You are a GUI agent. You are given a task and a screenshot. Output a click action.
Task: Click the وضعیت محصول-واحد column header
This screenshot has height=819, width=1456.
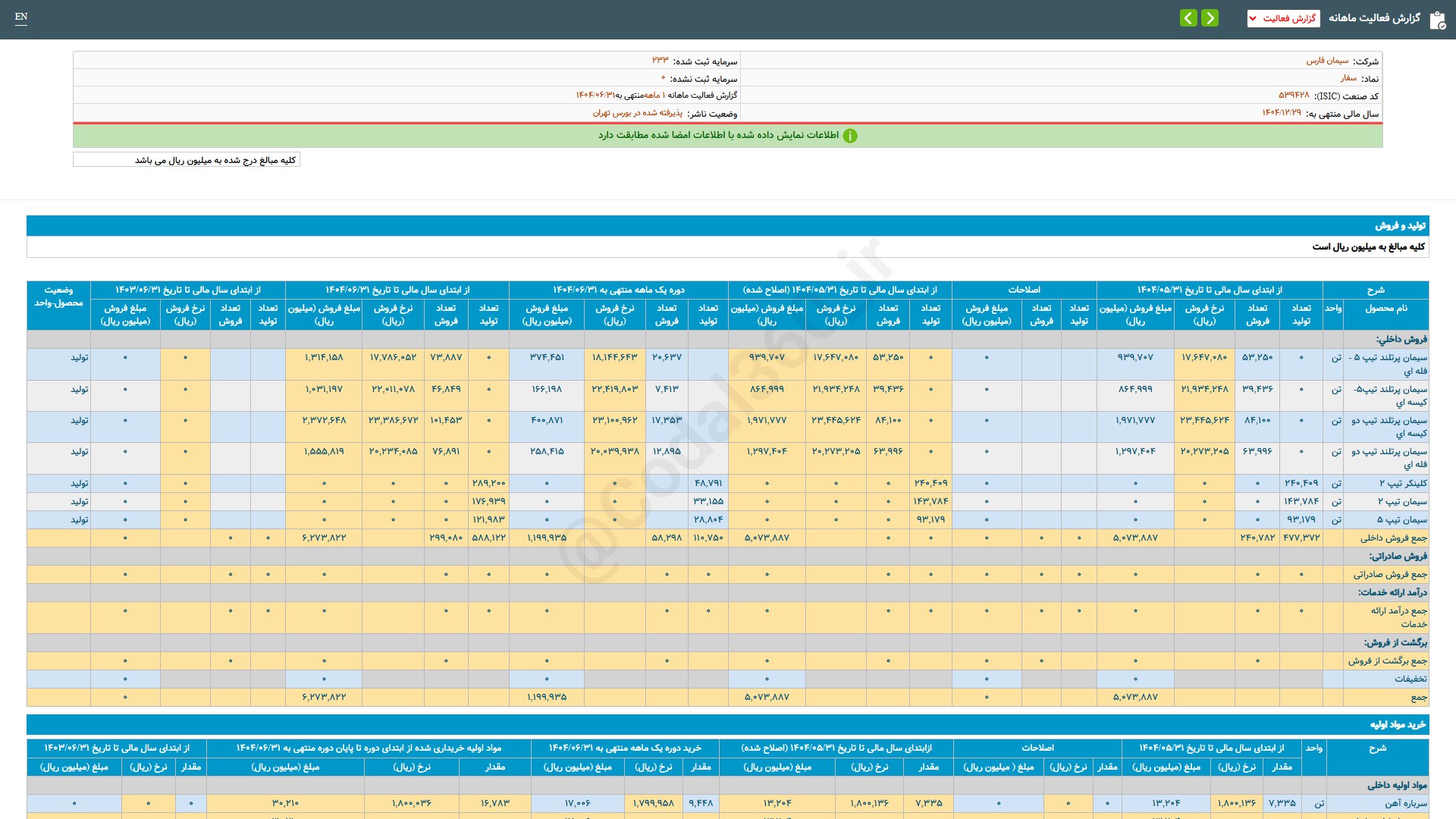[x=58, y=297]
